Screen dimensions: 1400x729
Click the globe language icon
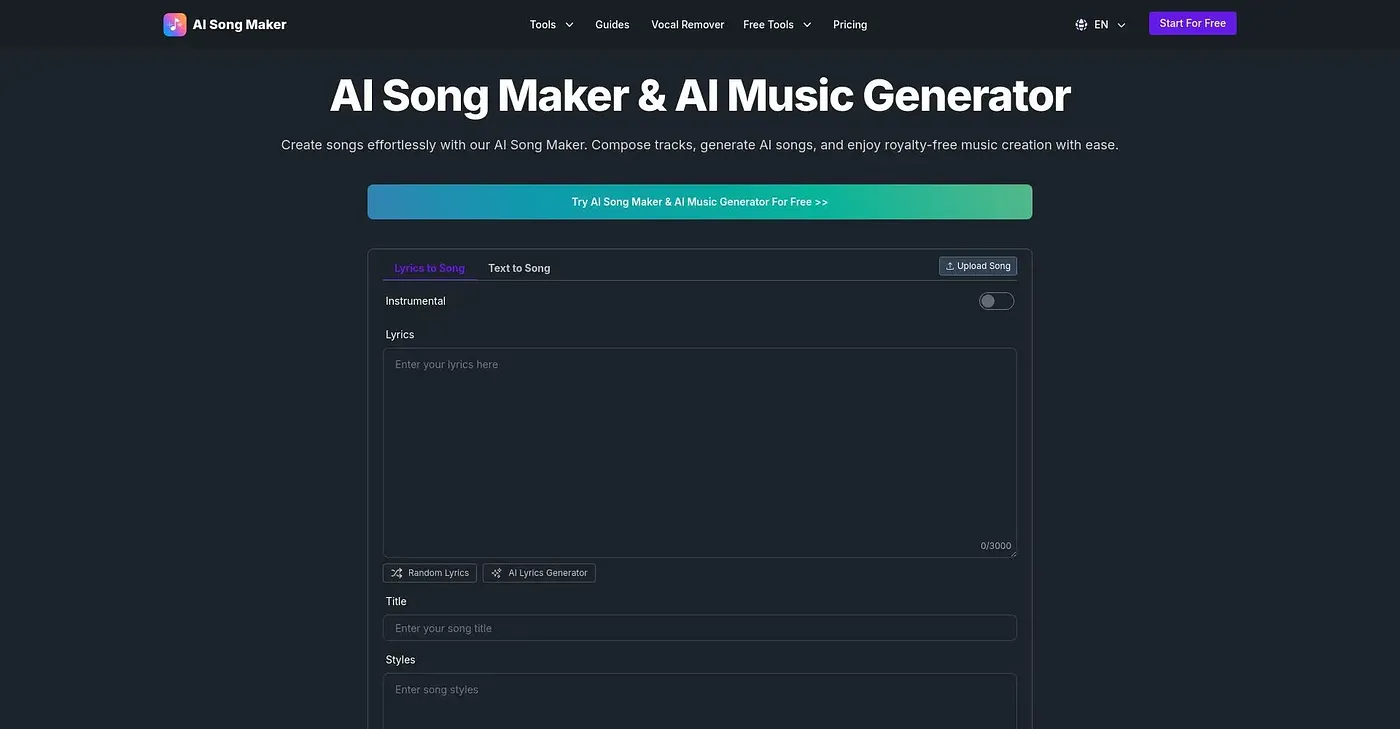coord(1081,25)
